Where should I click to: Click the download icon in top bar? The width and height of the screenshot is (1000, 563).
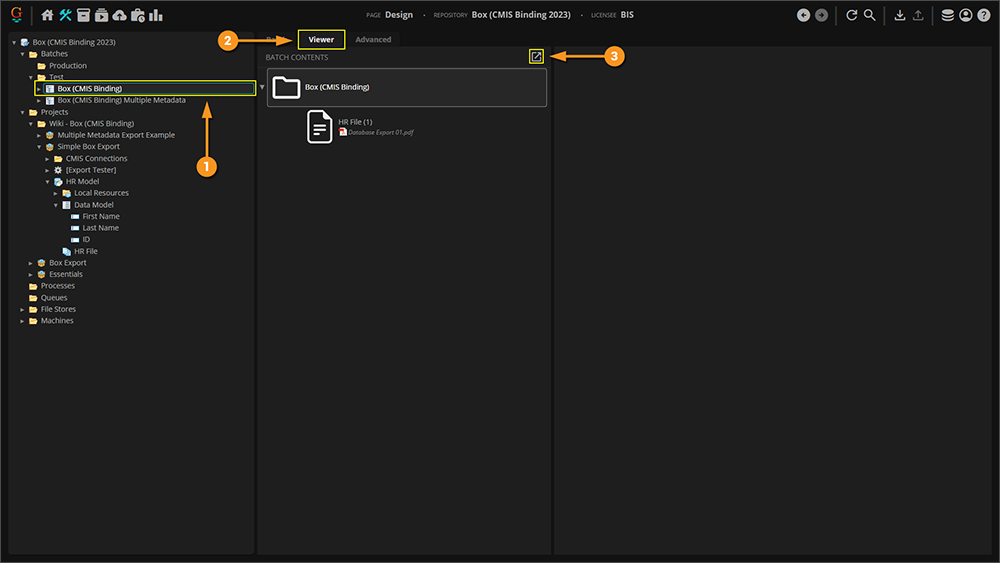click(x=900, y=15)
